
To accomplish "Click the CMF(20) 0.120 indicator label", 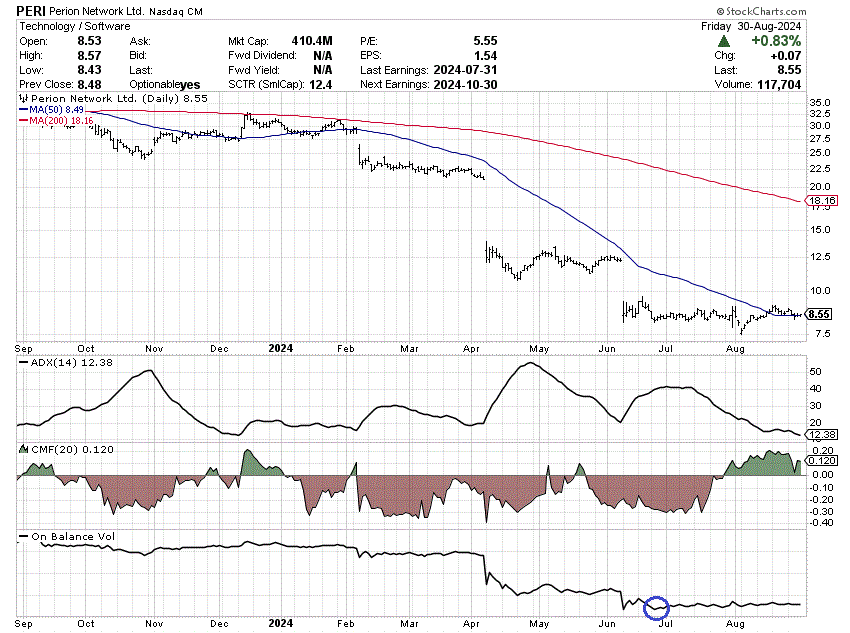I will (x=73, y=449).
